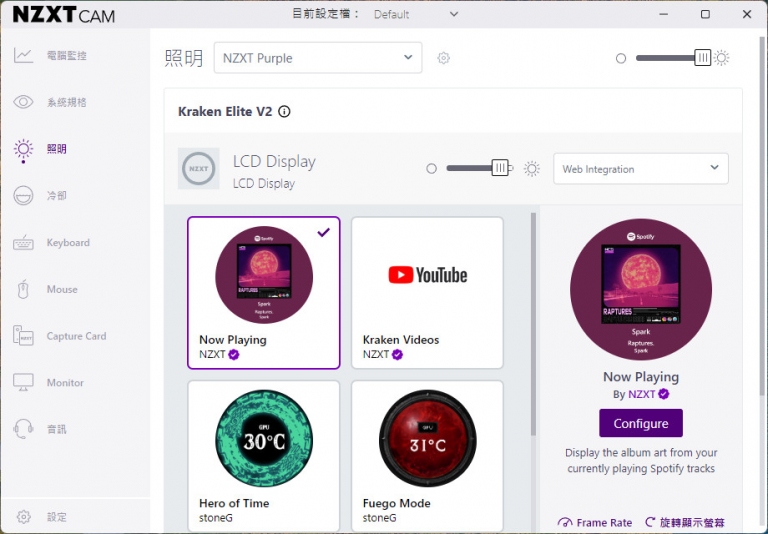Go to the 設定 menu item
The image size is (768, 534).
click(56, 517)
